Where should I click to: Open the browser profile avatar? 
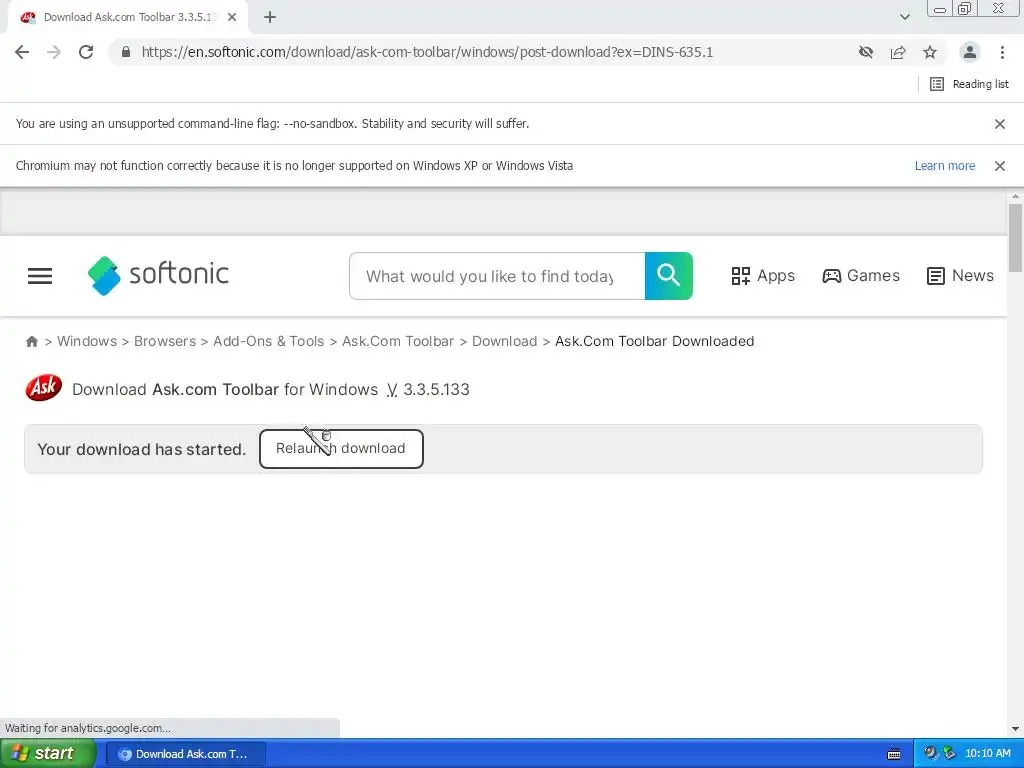[970, 52]
